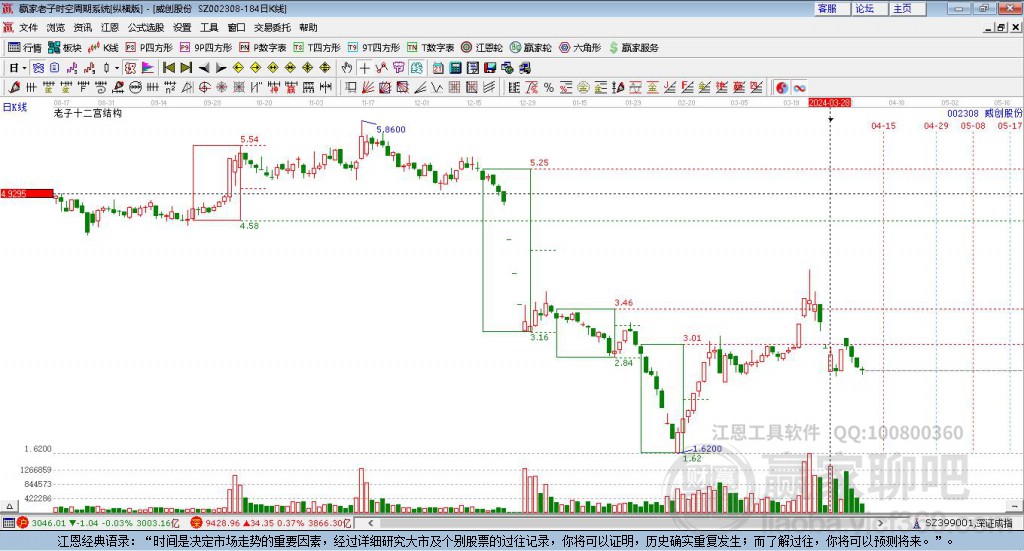Image resolution: width=1024 pixels, height=551 pixels.
Task: Open the 设置 menu
Action: coord(182,27)
